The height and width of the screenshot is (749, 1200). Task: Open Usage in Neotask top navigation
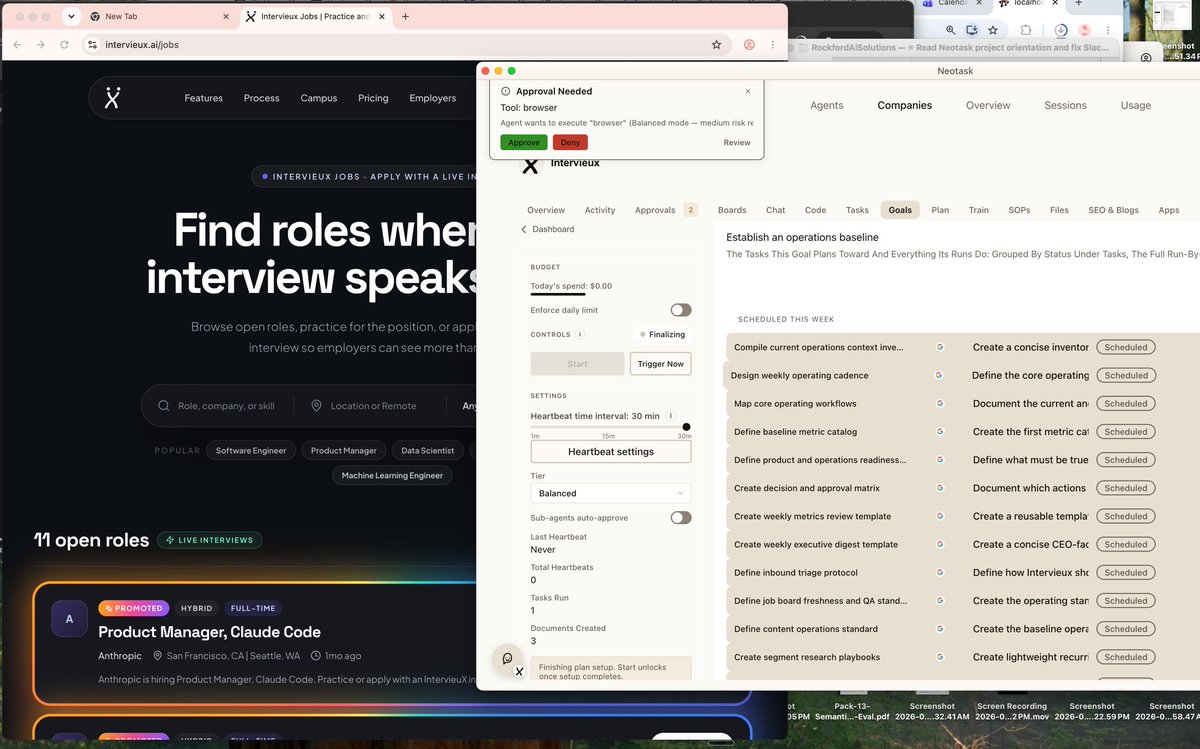coord(1135,105)
